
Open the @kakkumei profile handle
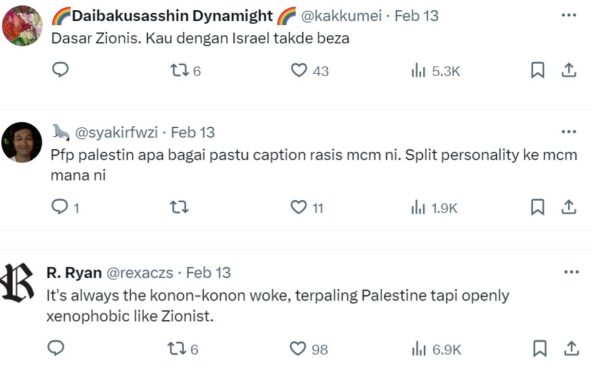point(341,16)
